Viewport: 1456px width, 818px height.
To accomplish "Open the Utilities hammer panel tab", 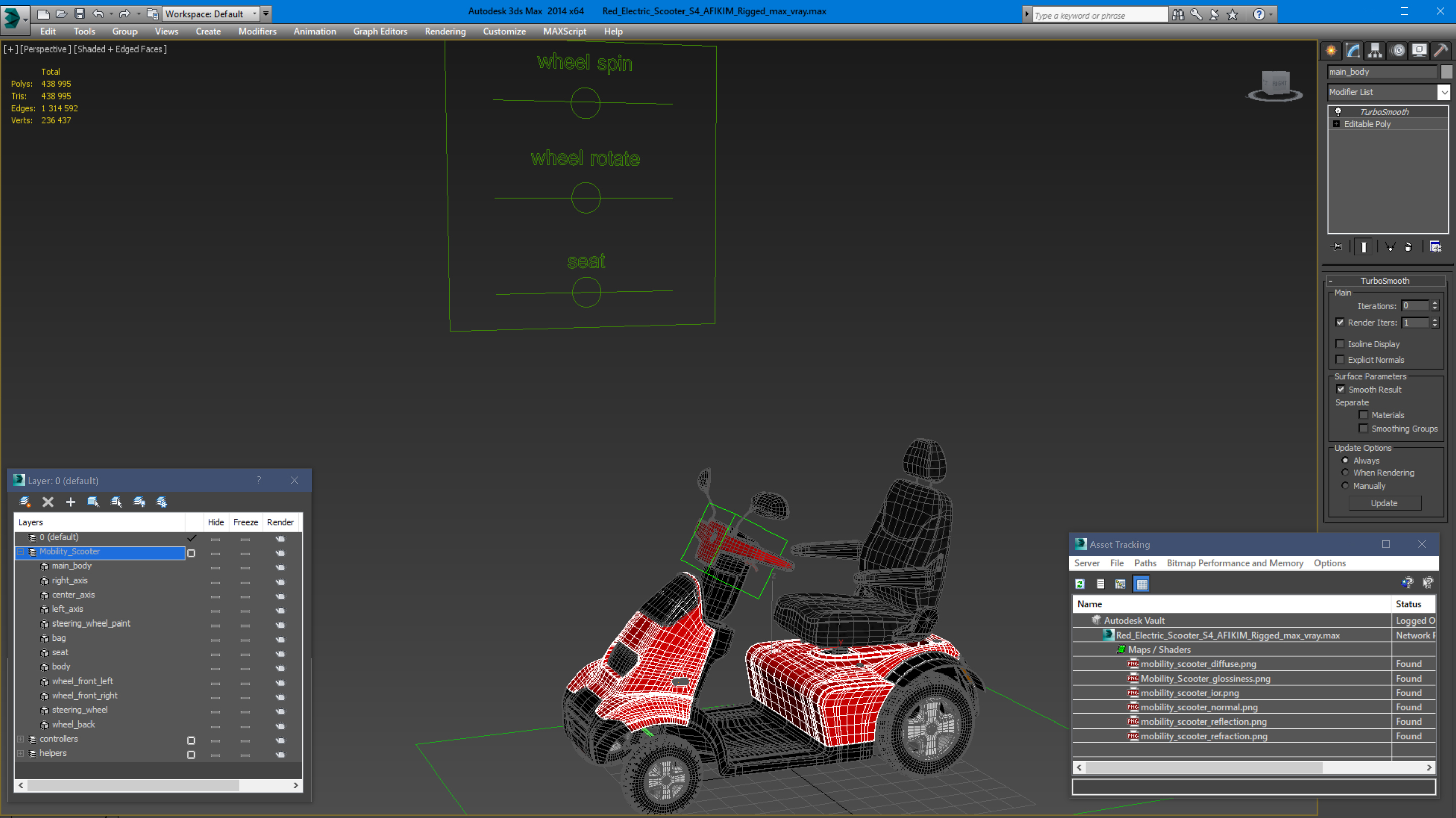I will 1441,51.
